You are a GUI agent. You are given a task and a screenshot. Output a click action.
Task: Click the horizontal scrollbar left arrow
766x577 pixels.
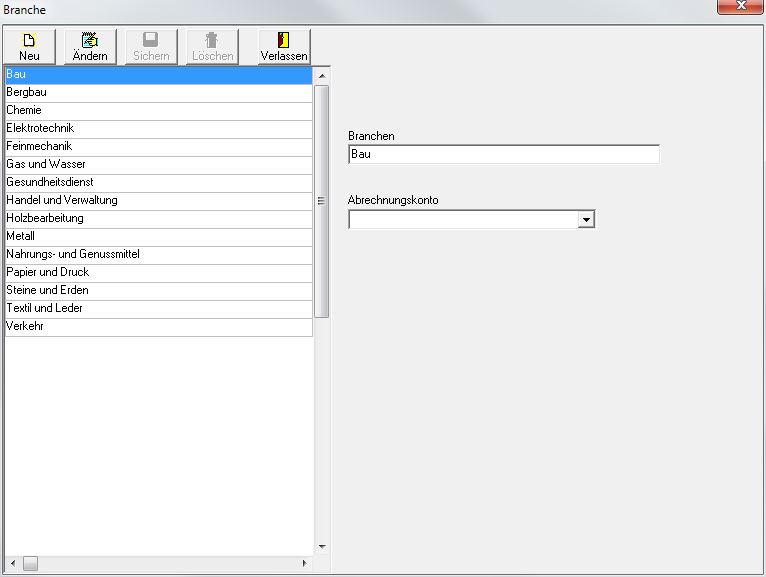coord(12,564)
